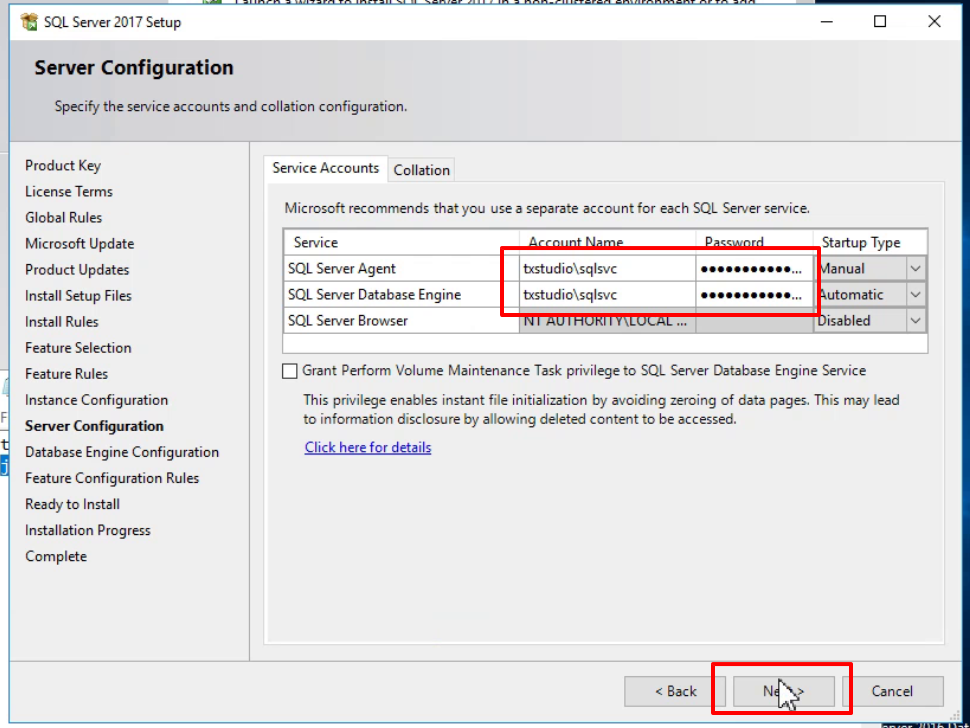Viewport: 970px width, 728px height.
Task: Minimize the SQL Server 2017 Setup window
Action: (x=826, y=22)
